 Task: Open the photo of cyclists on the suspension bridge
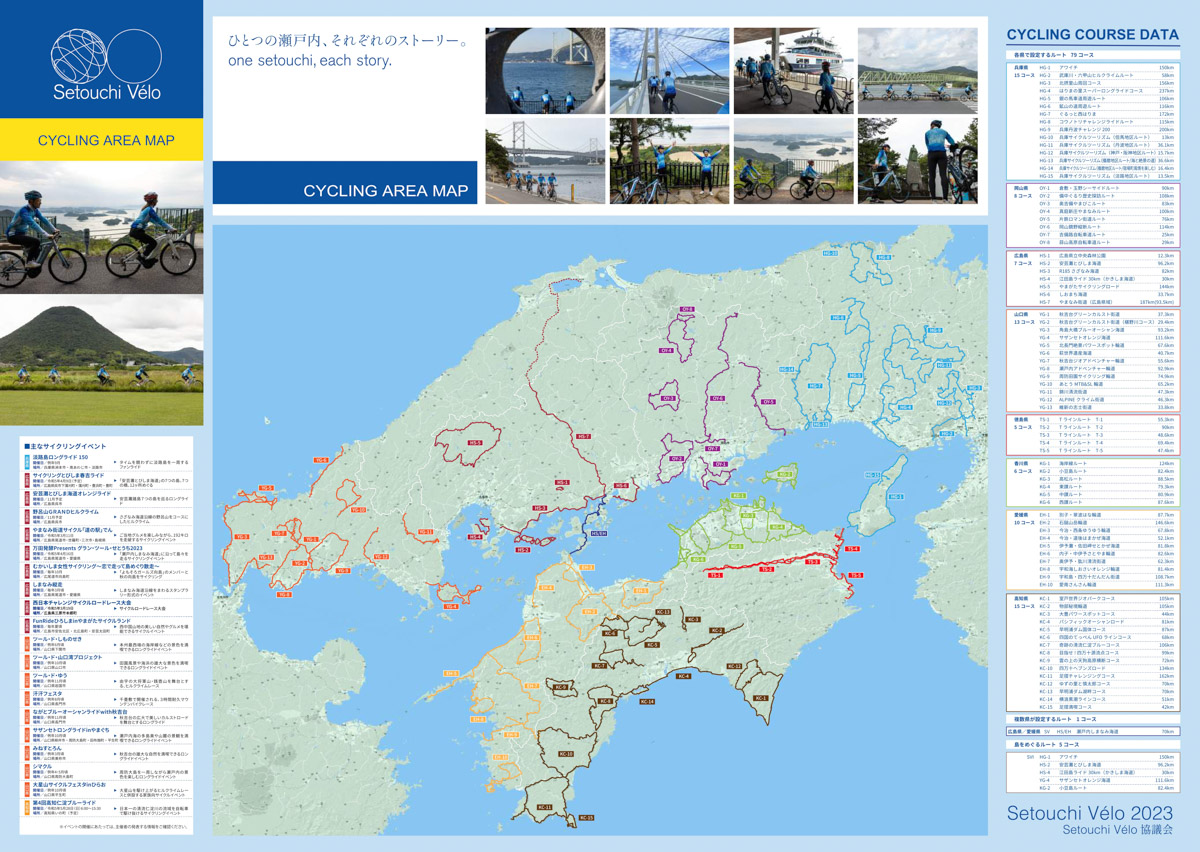(668, 71)
